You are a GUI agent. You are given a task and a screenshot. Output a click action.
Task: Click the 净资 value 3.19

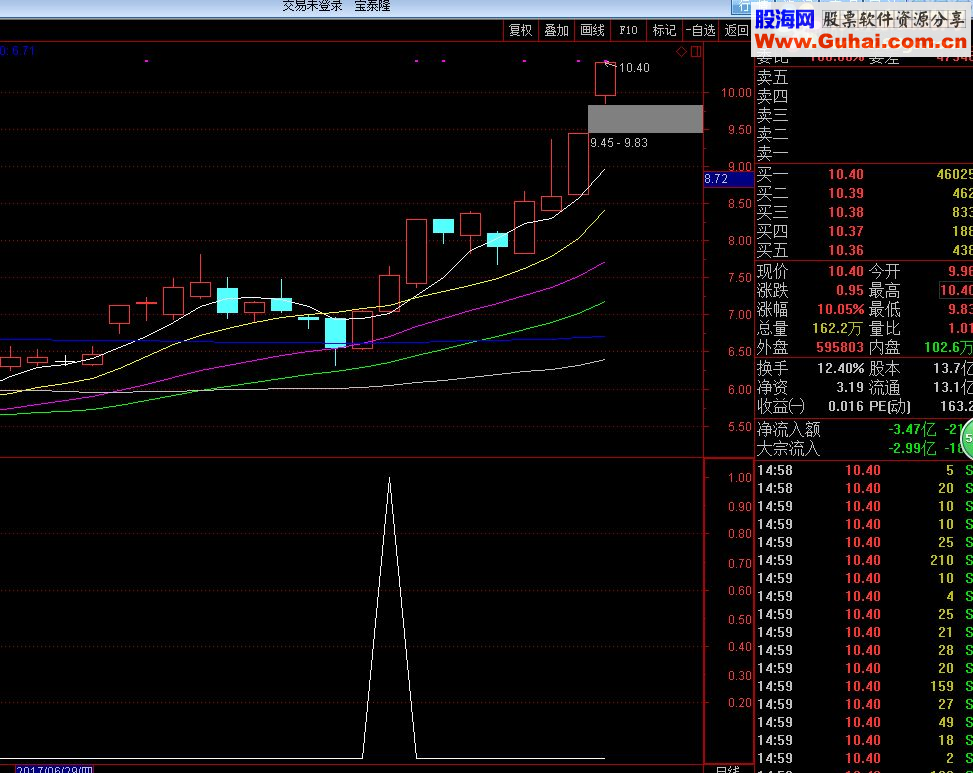click(x=850, y=387)
